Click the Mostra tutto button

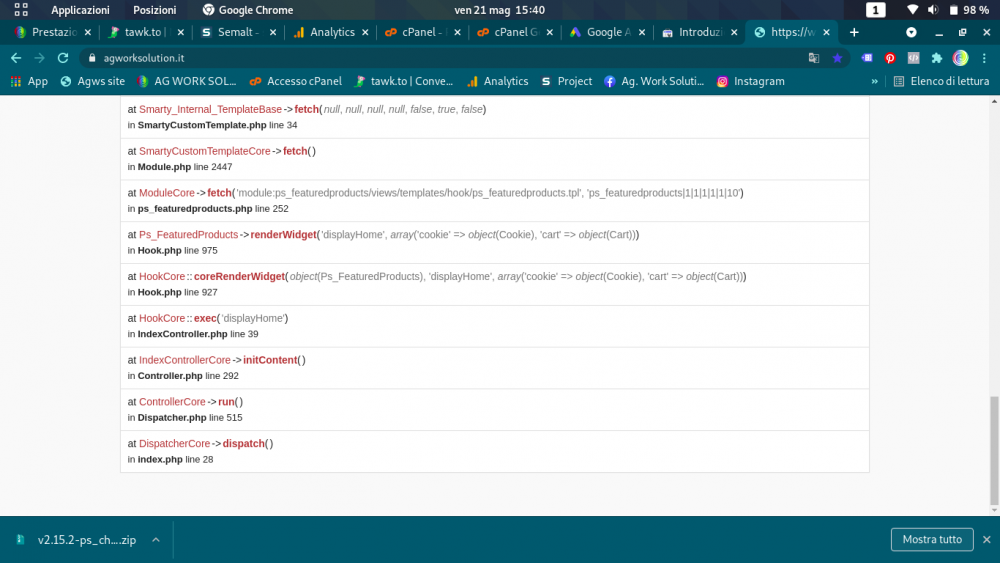(x=932, y=539)
